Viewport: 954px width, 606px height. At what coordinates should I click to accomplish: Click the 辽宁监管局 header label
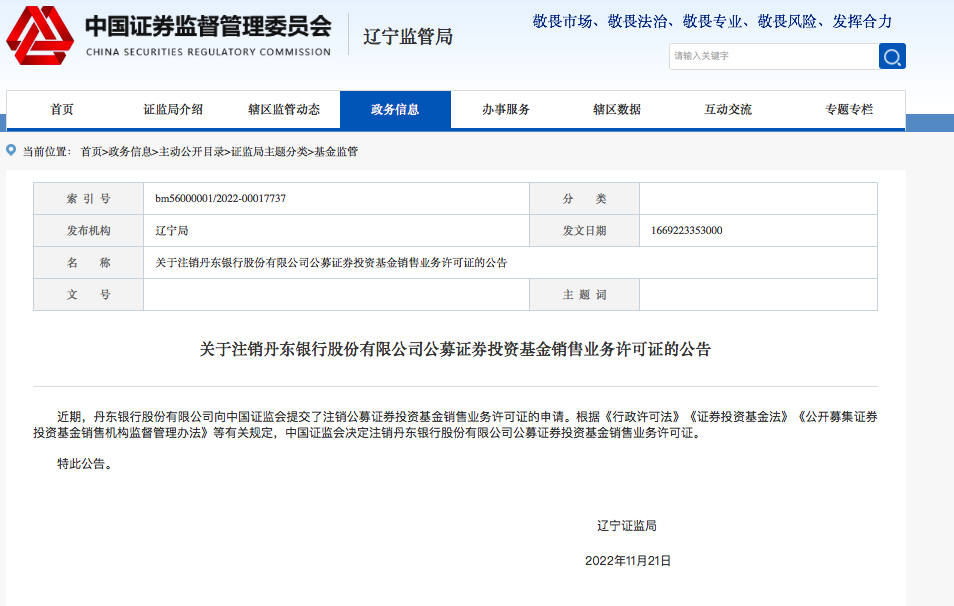pos(408,37)
